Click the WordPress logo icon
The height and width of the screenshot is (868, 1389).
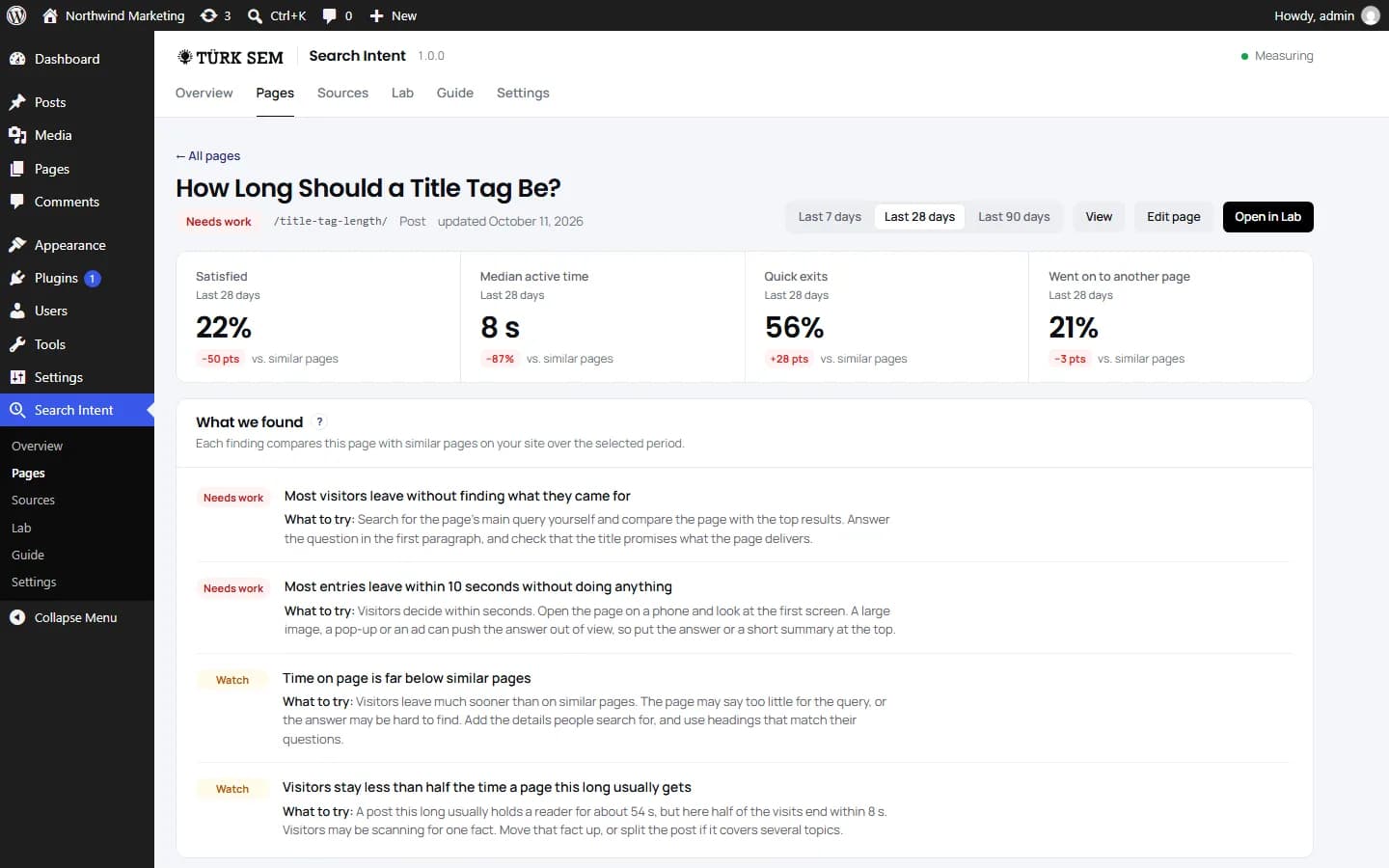click(16, 15)
